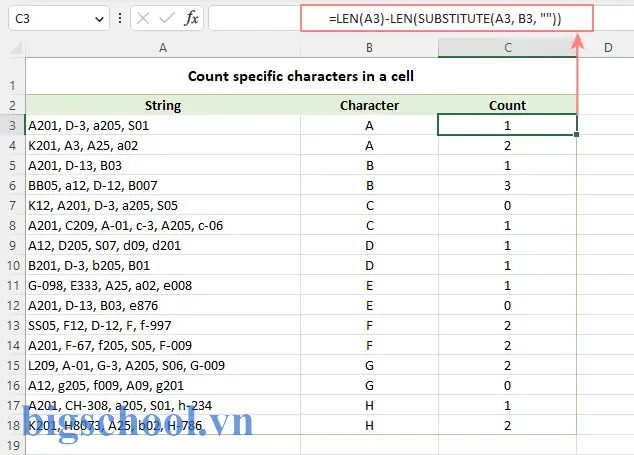The image size is (634, 455).
Task: Click cell 'SS05, F12, D-12, F, f-997'
Action: click(163, 326)
